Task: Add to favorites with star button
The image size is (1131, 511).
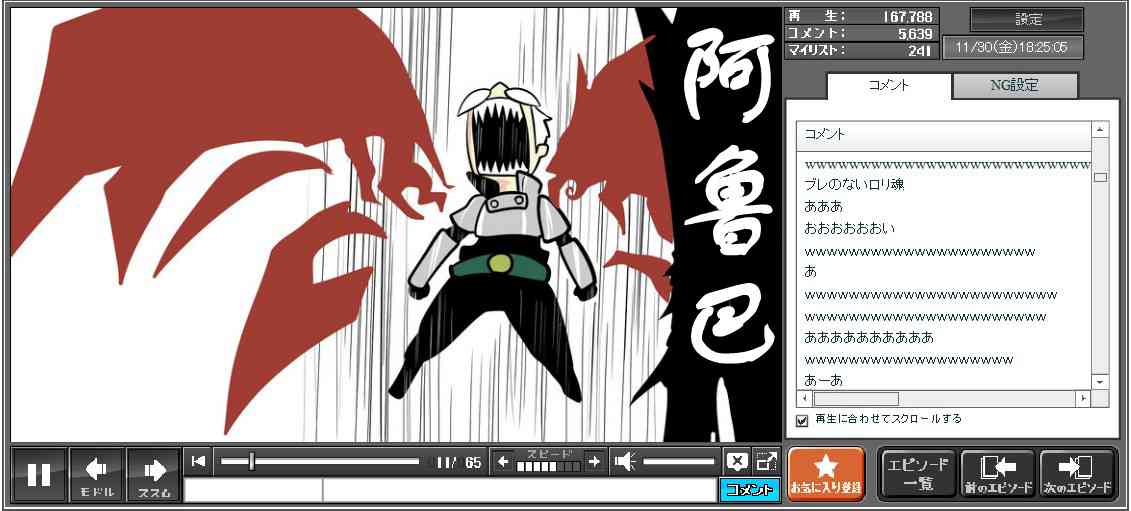Action: [825, 474]
